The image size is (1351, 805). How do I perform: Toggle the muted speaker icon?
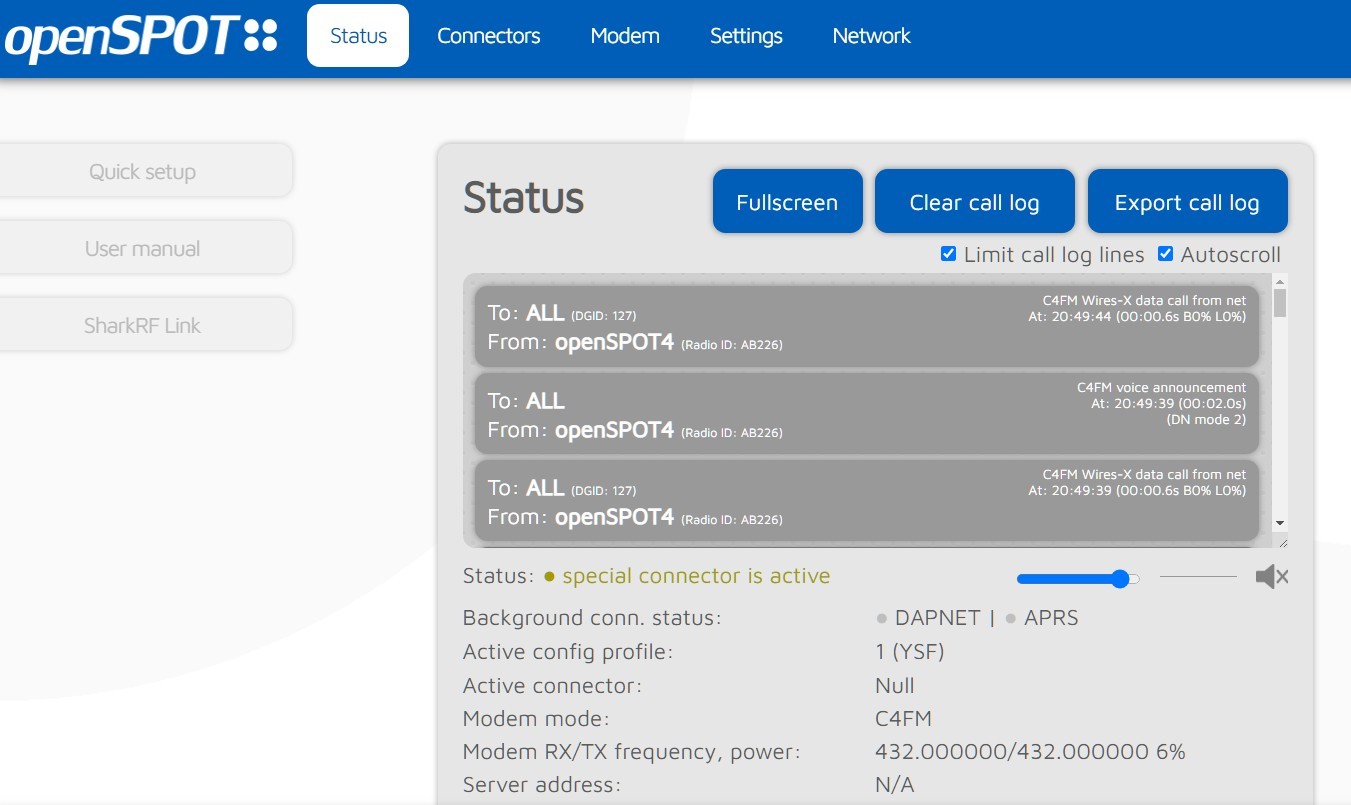[x=1271, y=577]
